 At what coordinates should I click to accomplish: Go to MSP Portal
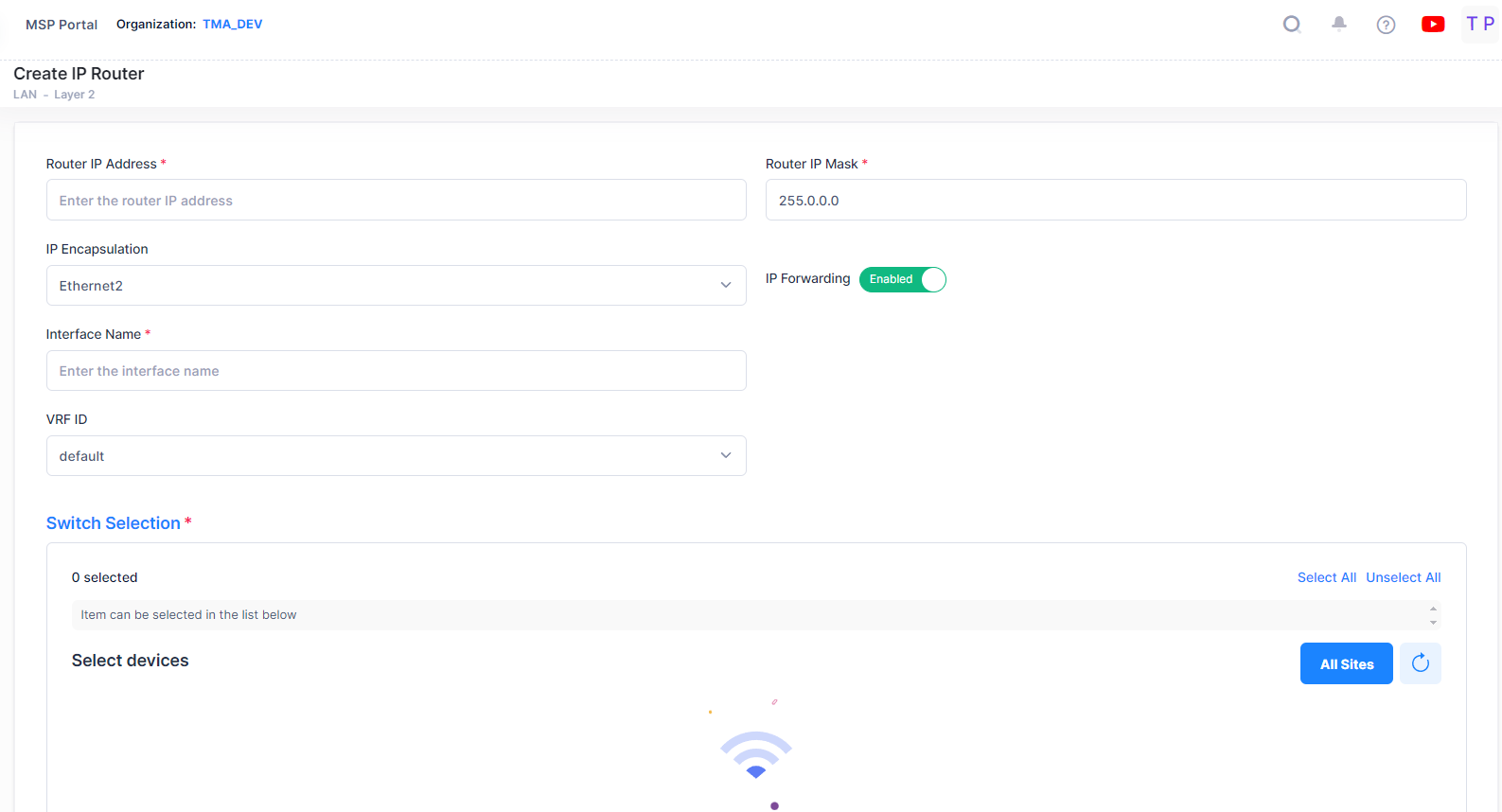point(62,25)
